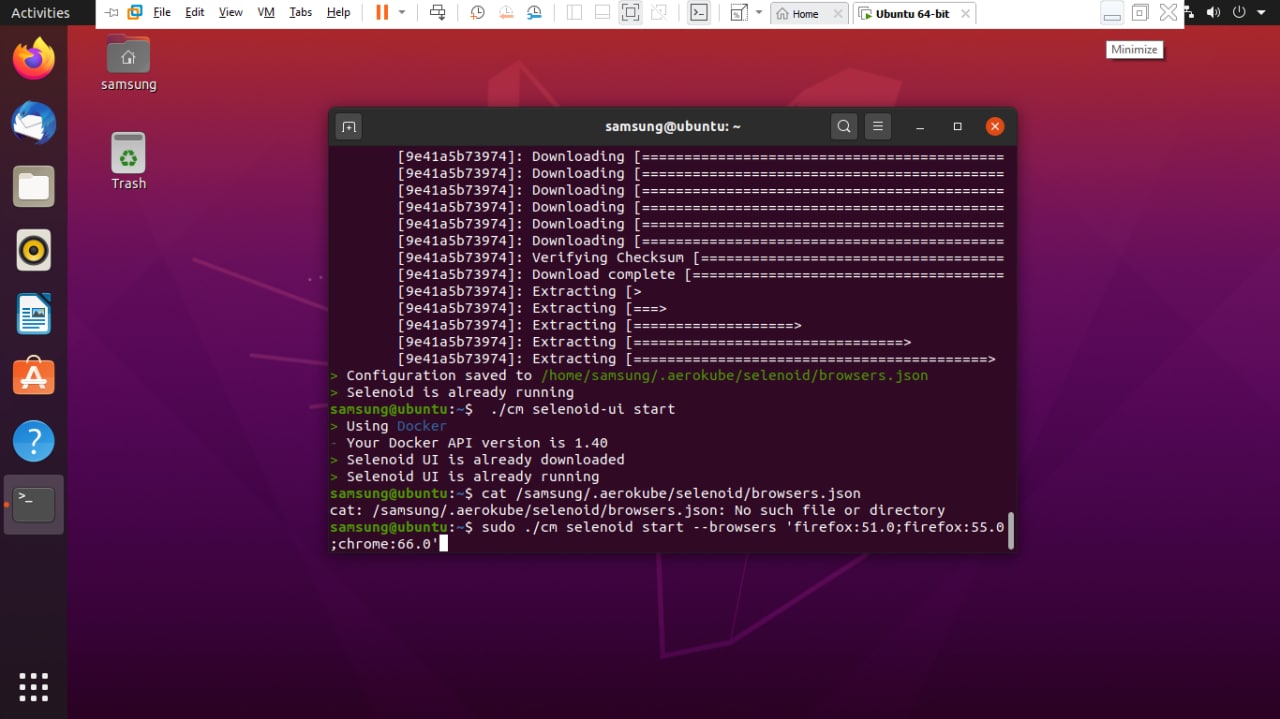Click the 'Verifying Checksum' output line
Image resolution: width=1280 pixels, height=719 pixels.
(700, 258)
